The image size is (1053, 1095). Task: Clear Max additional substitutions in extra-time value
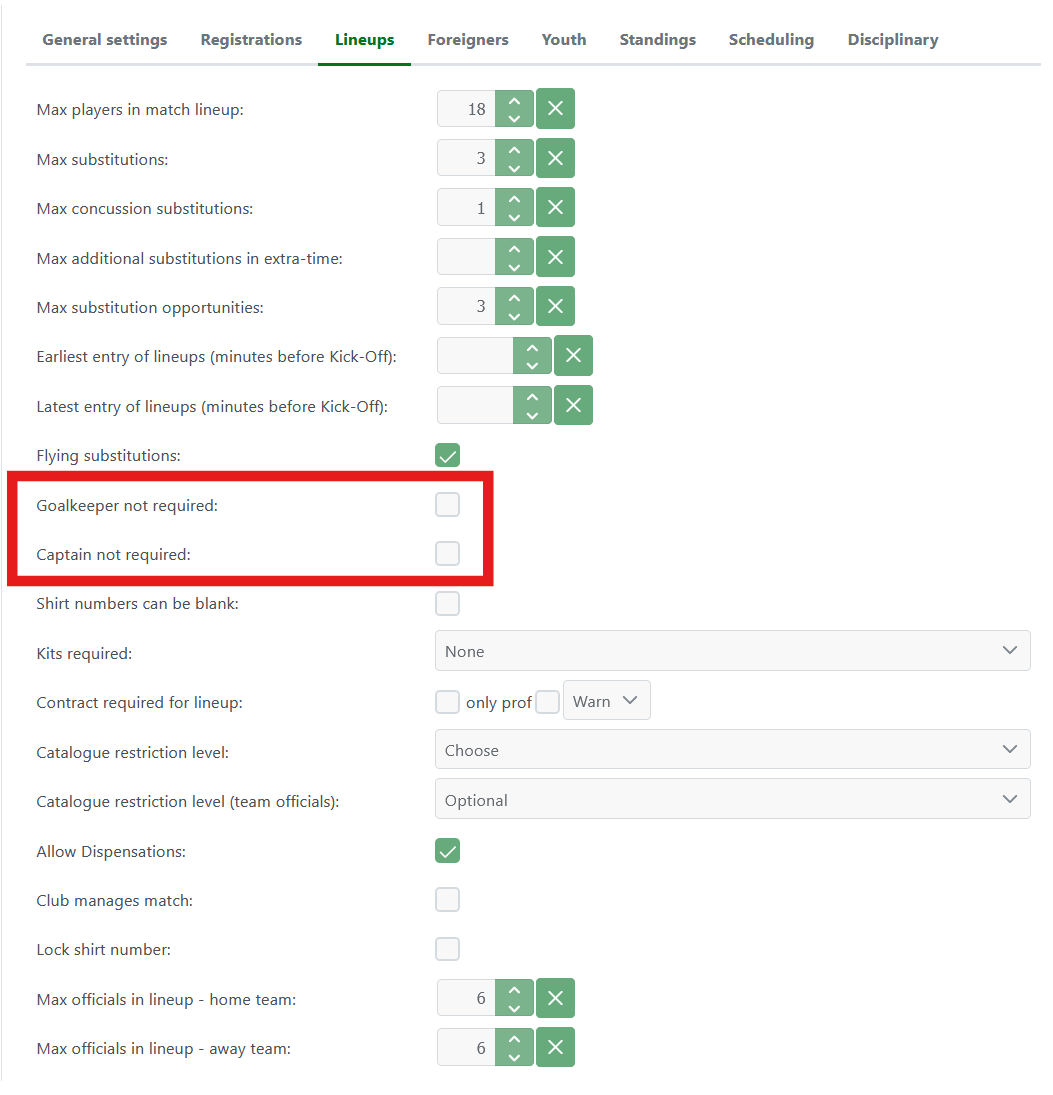pos(555,257)
